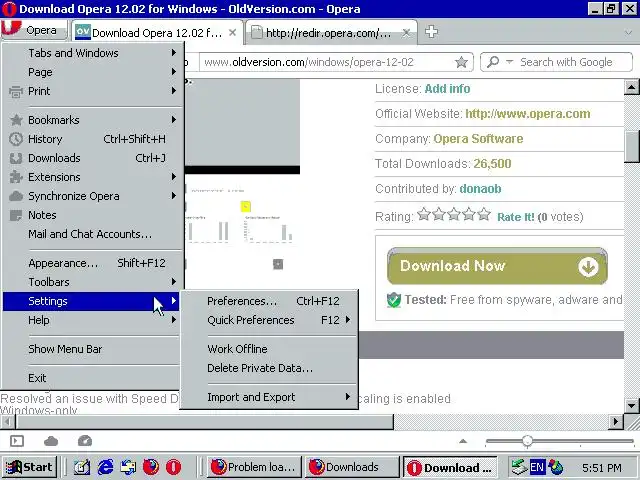The image size is (640, 480).
Task: Toggle Work Offline mode
Action: point(269,349)
